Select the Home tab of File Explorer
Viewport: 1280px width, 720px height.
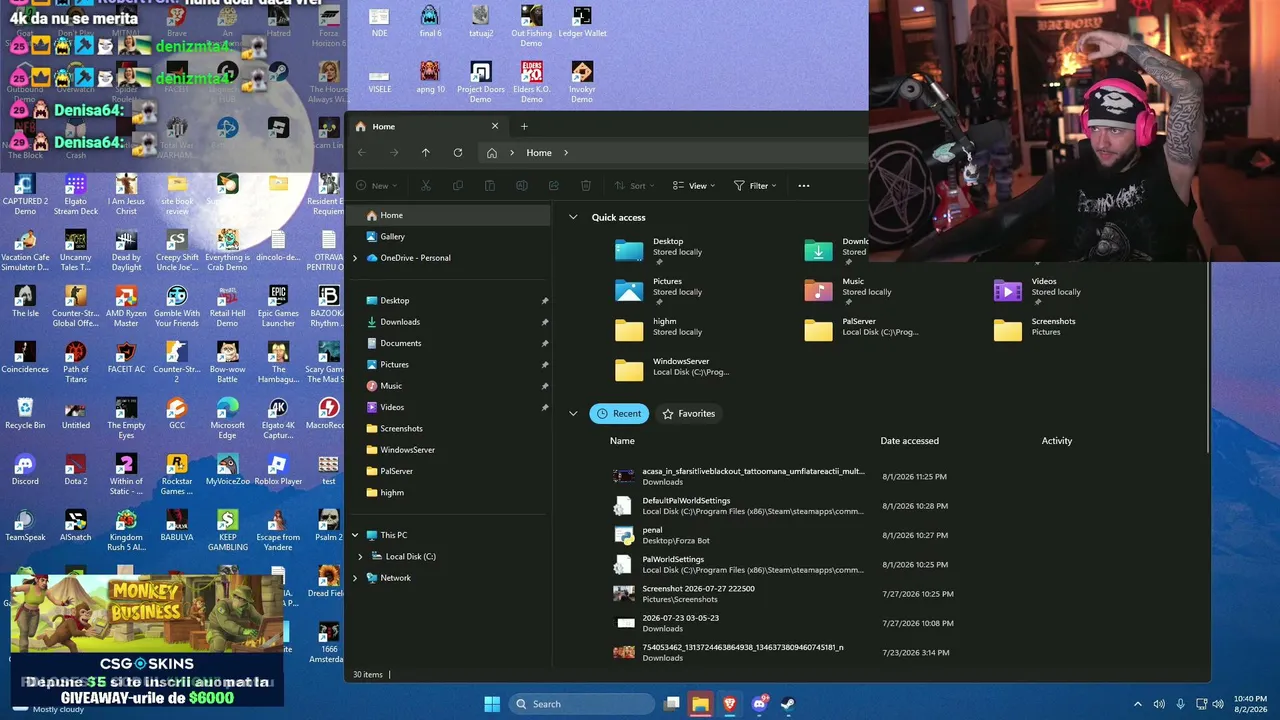pos(427,126)
